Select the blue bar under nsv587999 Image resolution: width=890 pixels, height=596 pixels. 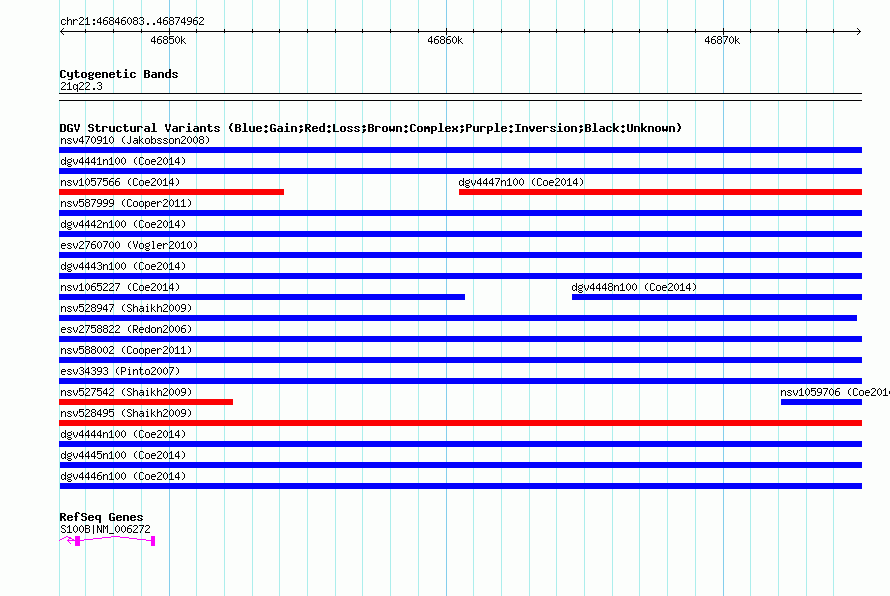(x=460, y=213)
